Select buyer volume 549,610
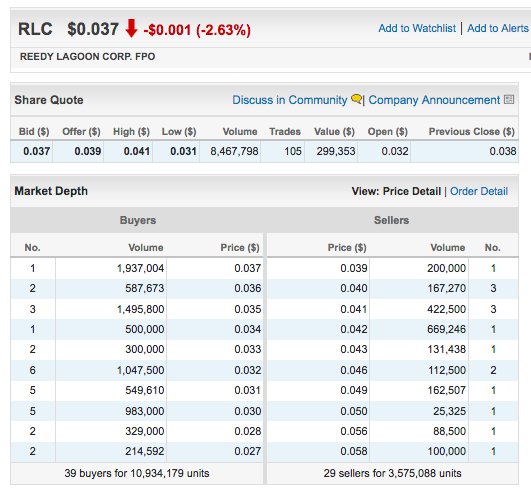The width and height of the screenshot is (531, 500). 145,390
